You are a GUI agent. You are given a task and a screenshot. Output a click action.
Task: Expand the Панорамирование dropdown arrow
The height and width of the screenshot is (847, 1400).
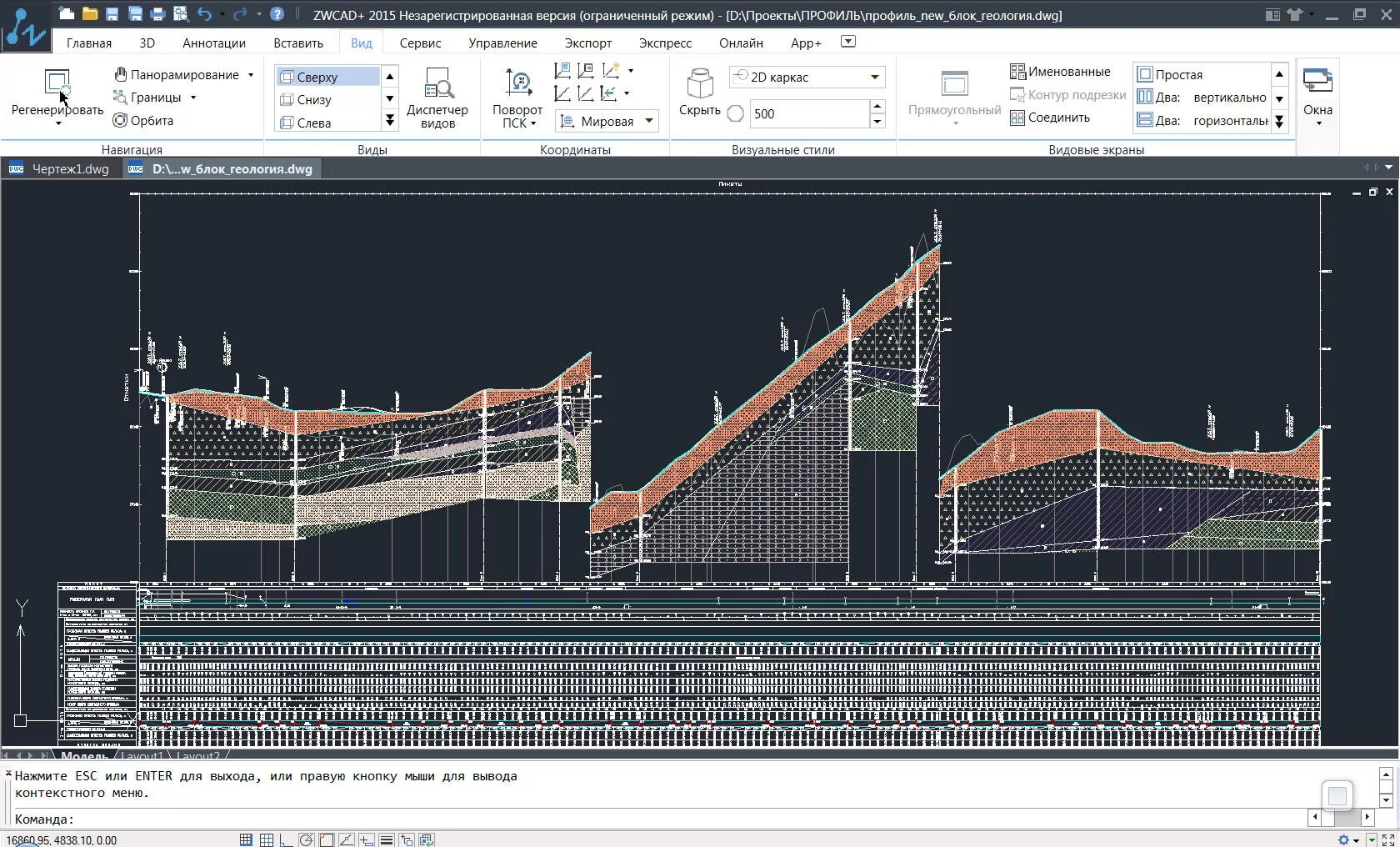click(x=251, y=75)
